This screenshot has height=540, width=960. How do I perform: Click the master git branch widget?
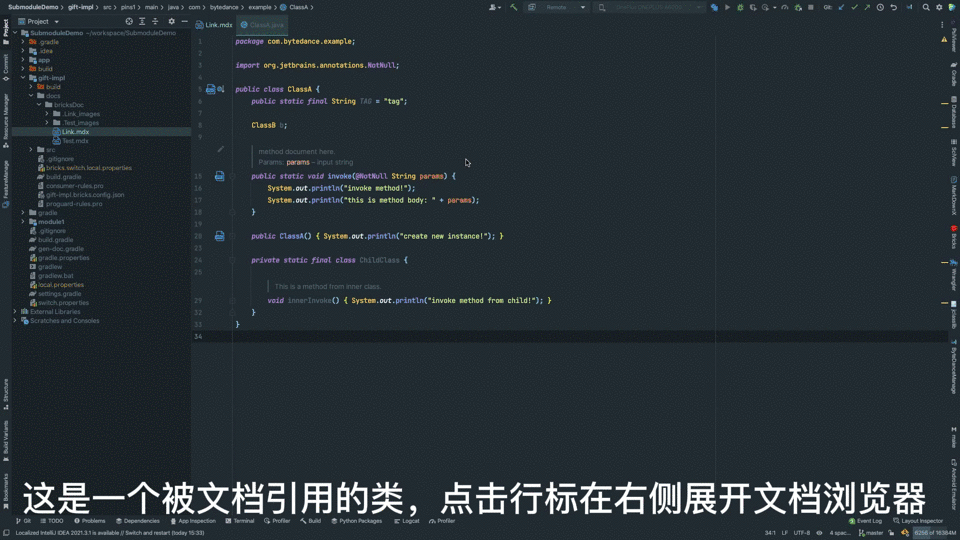click(871, 533)
